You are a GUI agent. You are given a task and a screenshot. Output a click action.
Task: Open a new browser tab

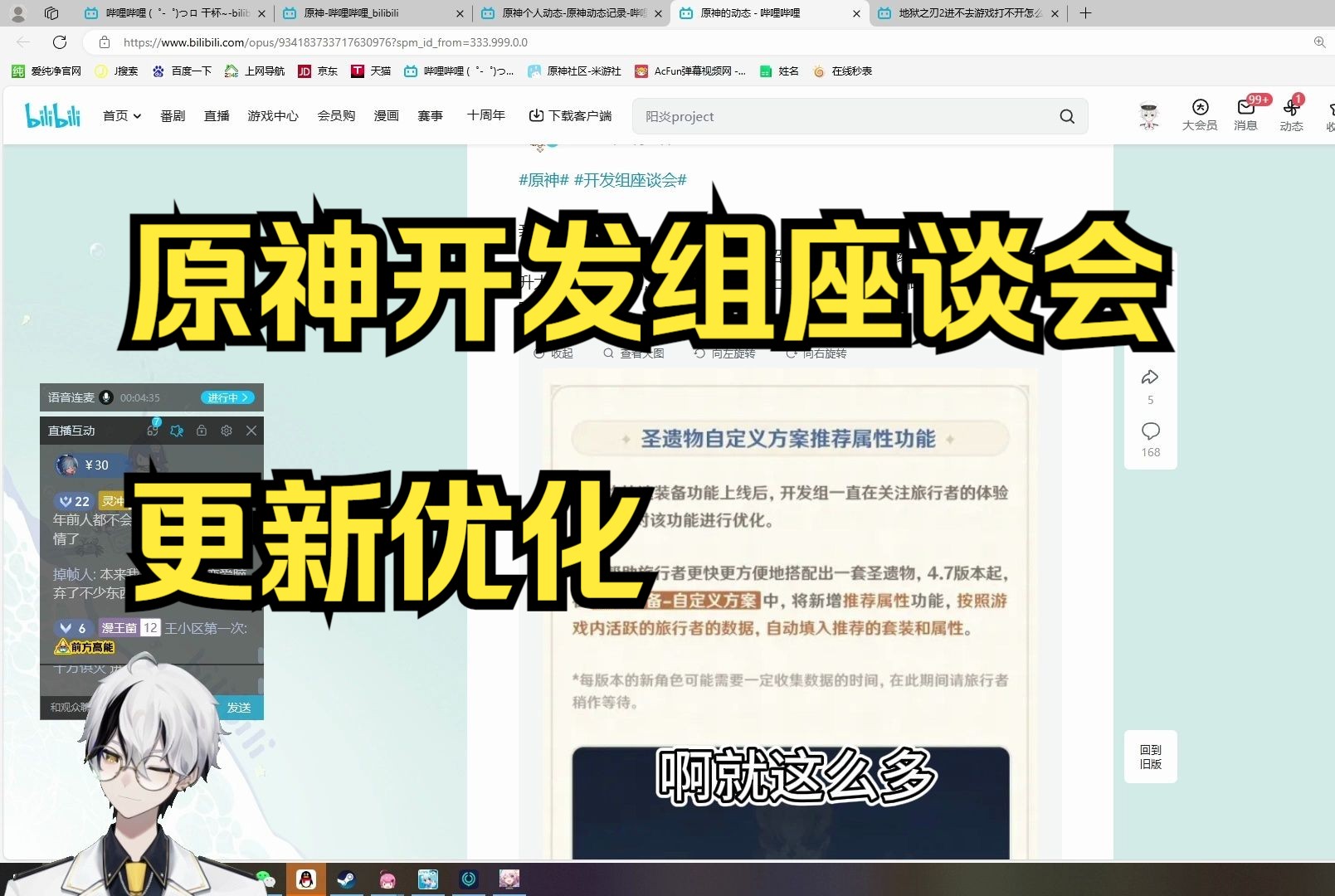tap(1086, 13)
